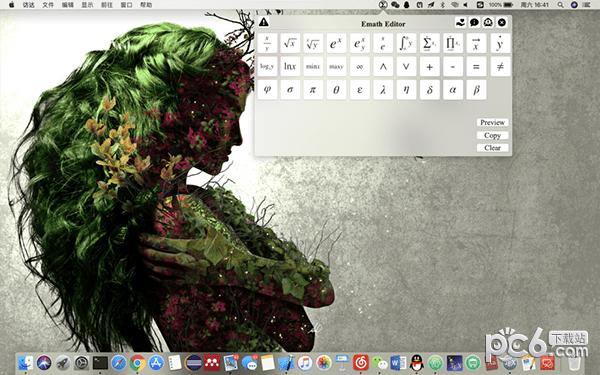Screen dimensions: 600x375
Task: Insert the square root of x symbol
Action: click(290, 43)
